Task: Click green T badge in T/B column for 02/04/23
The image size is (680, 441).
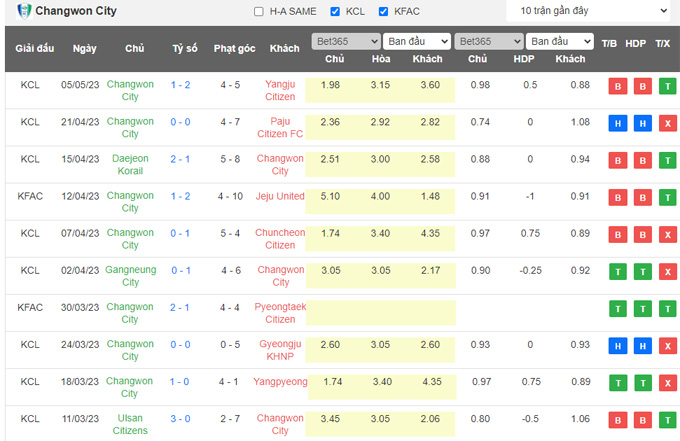Action: (617, 271)
